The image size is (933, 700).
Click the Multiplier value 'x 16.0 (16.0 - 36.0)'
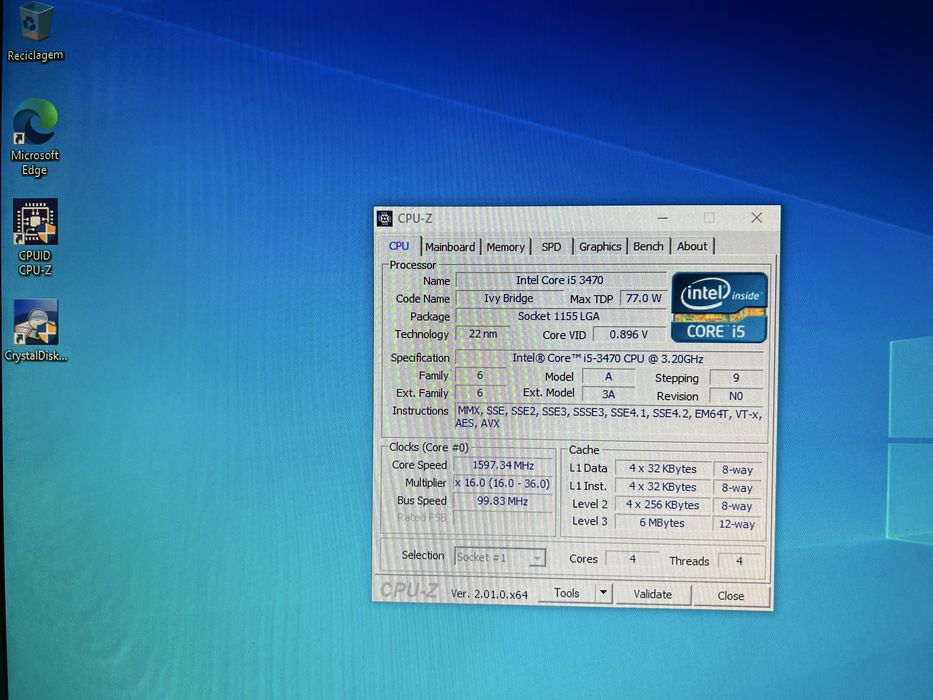(503, 483)
